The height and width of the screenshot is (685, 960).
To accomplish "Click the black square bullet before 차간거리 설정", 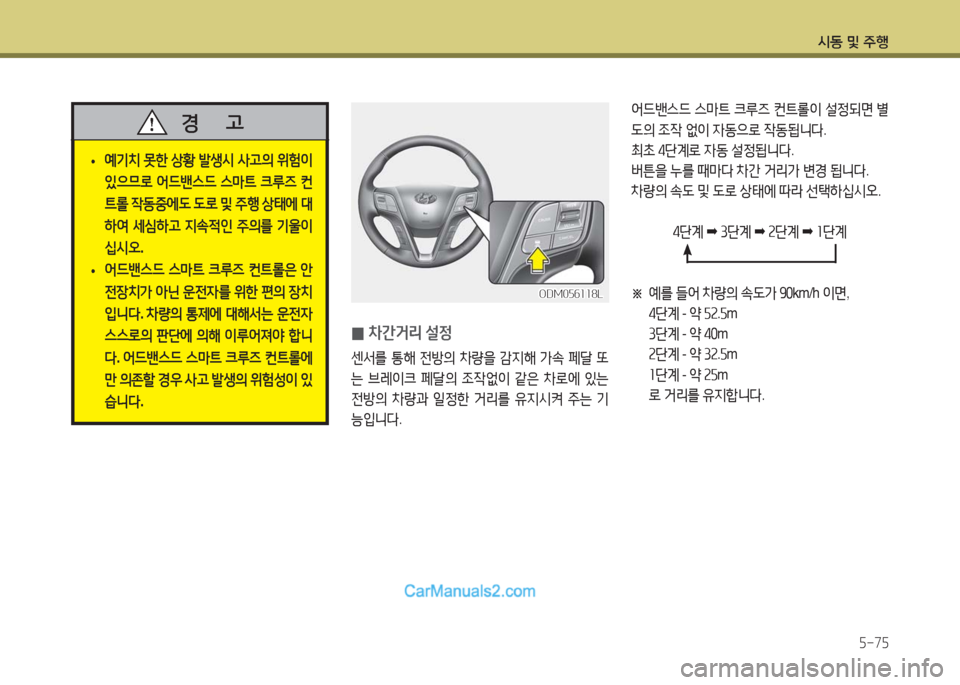I will click(358, 334).
